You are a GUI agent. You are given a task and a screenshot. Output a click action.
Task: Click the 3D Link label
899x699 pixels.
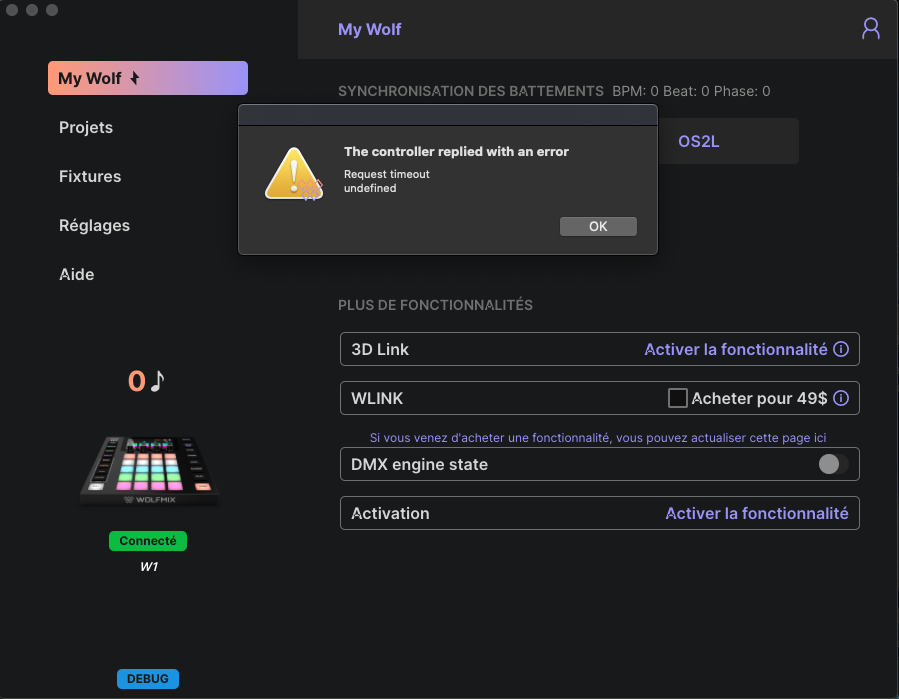click(x=380, y=349)
